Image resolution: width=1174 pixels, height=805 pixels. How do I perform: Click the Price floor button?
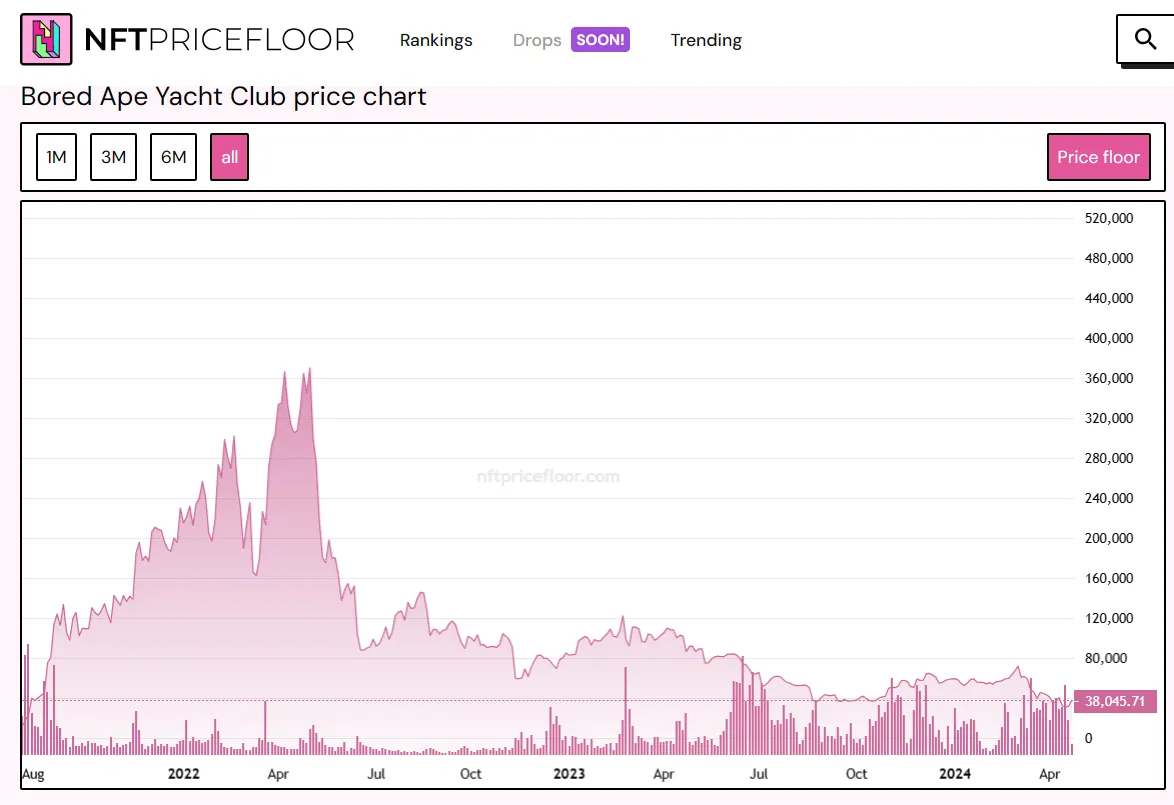[x=1098, y=157]
